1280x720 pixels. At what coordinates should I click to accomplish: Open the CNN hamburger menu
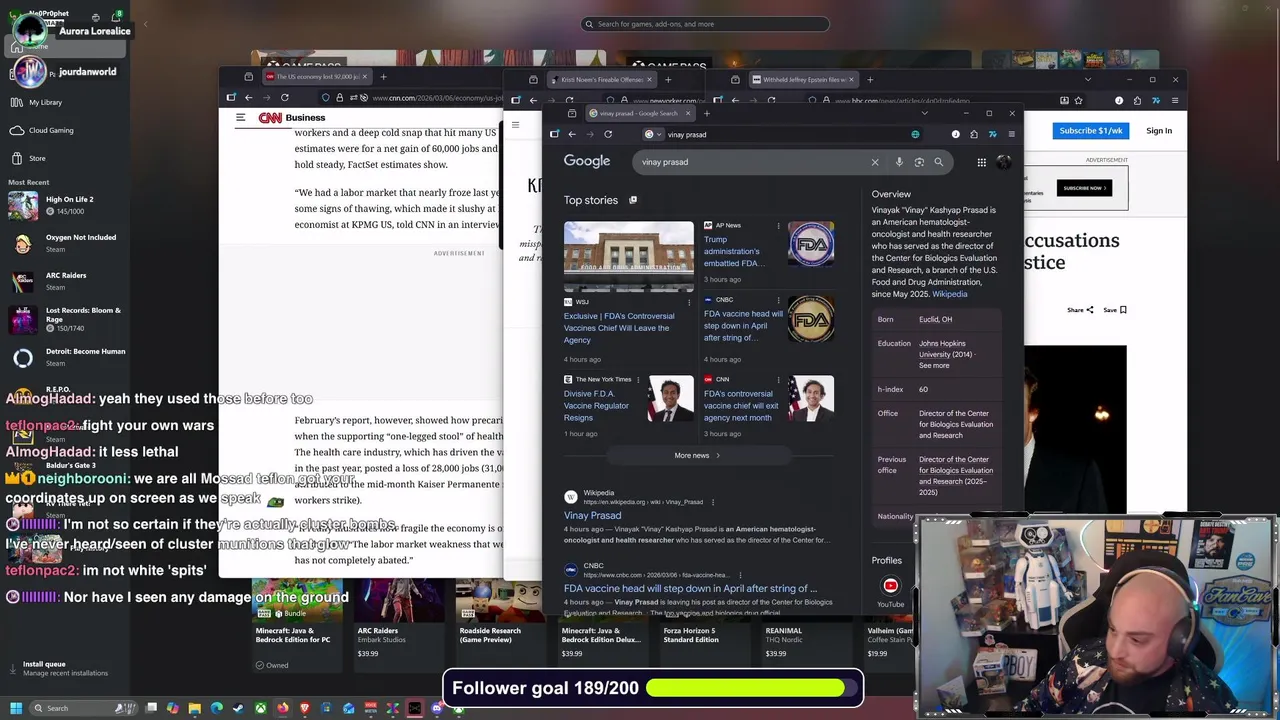pos(241,117)
